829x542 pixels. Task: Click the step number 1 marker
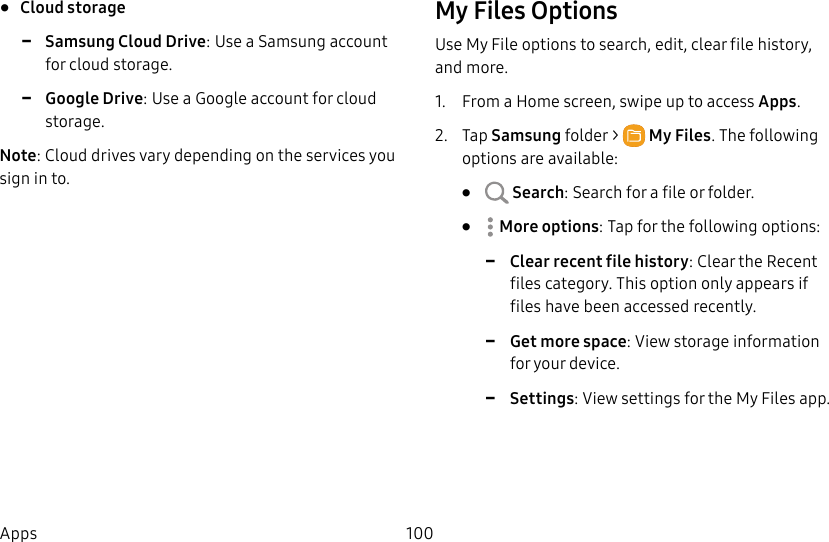(440, 102)
